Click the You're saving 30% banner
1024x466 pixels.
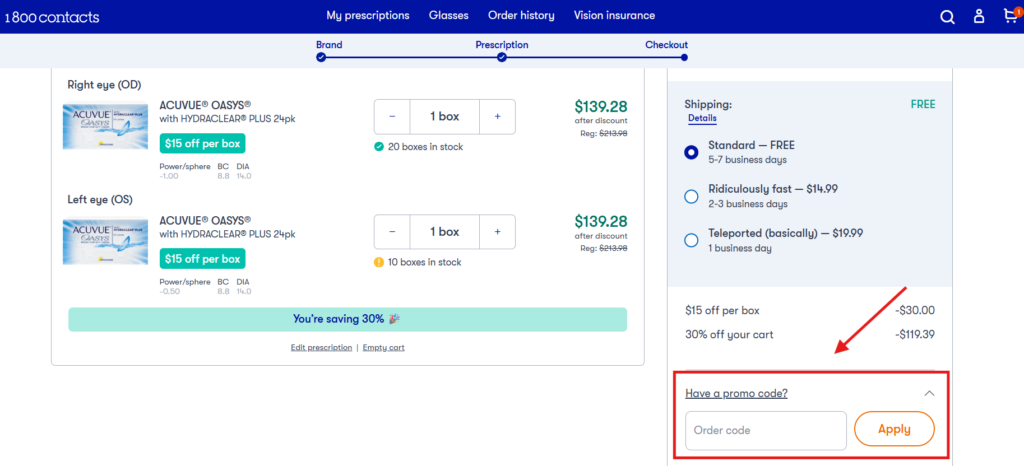[x=347, y=319]
